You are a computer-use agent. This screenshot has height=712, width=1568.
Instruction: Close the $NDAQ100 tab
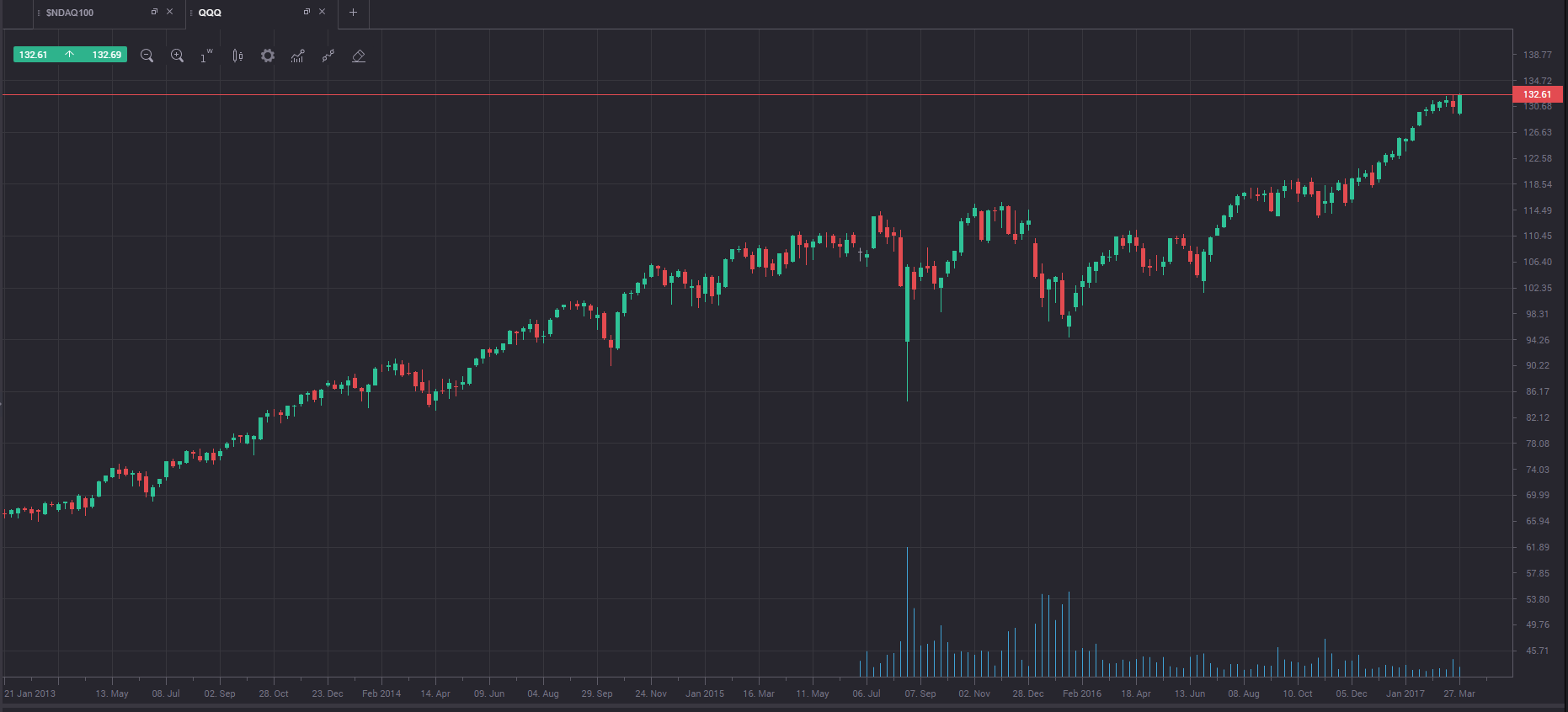pyautogui.click(x=169, y=12)
